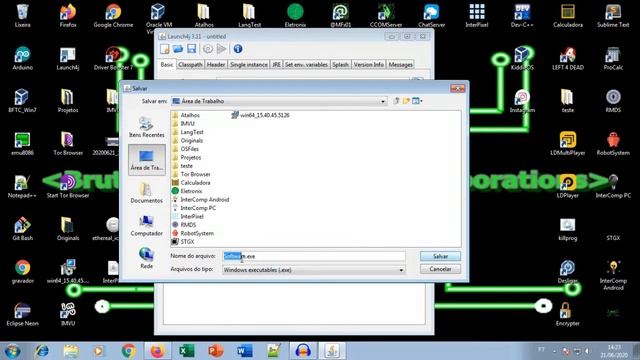Select Área de Trabalho in the places sidebar
Image resolution: width=640 pixels, height=360 pixels.
coord(147,160)
